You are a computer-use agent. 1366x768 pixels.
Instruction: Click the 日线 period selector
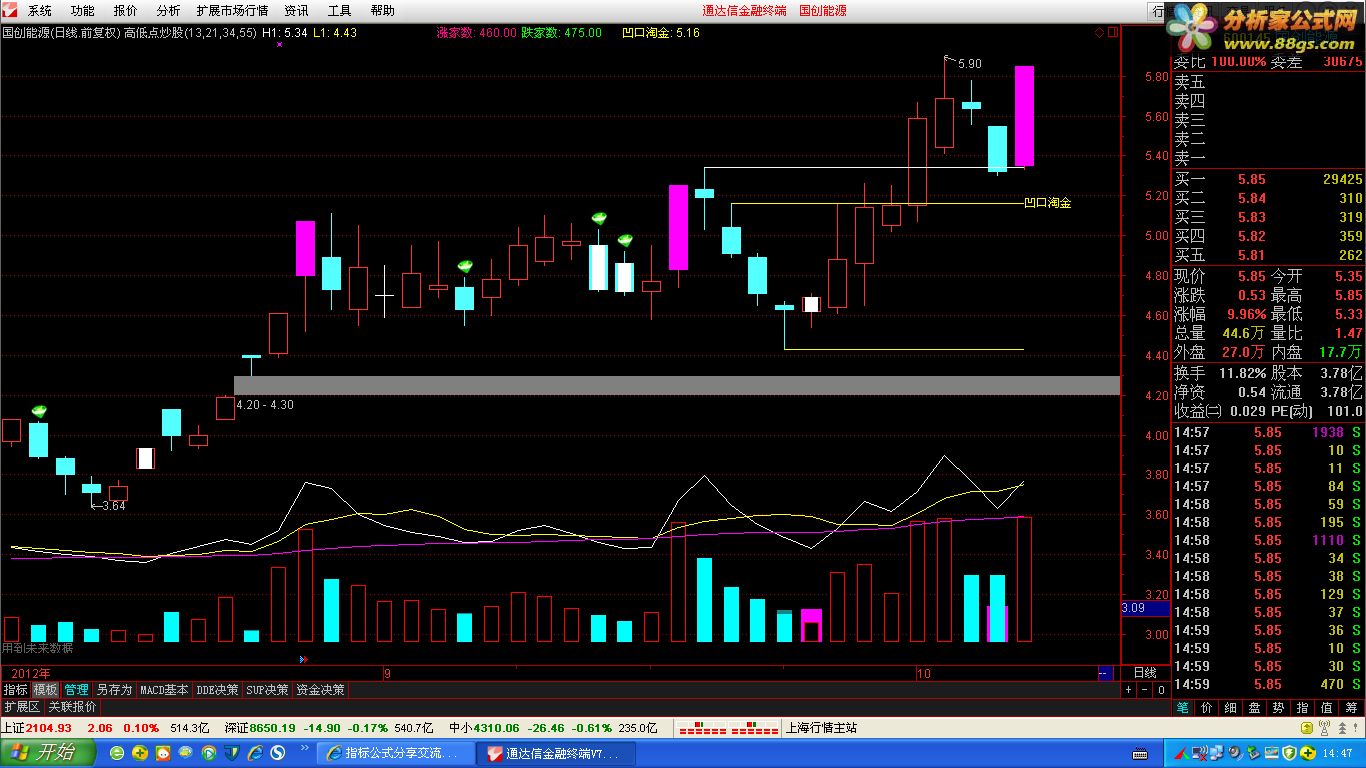coord(1145,673)
